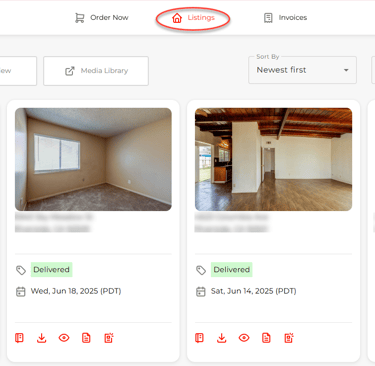This screenshot has width=375, height=366.
Task: Click the eye icon on the Jun 14 listing
Action: point(244,338)
